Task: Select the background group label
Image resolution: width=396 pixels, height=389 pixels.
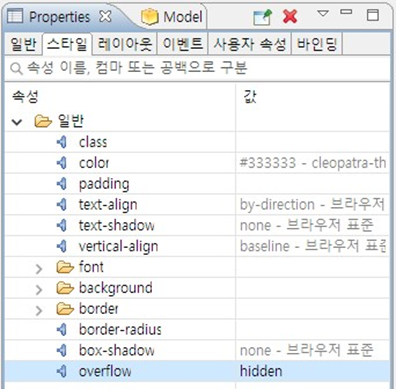Action: pos(116,288)
